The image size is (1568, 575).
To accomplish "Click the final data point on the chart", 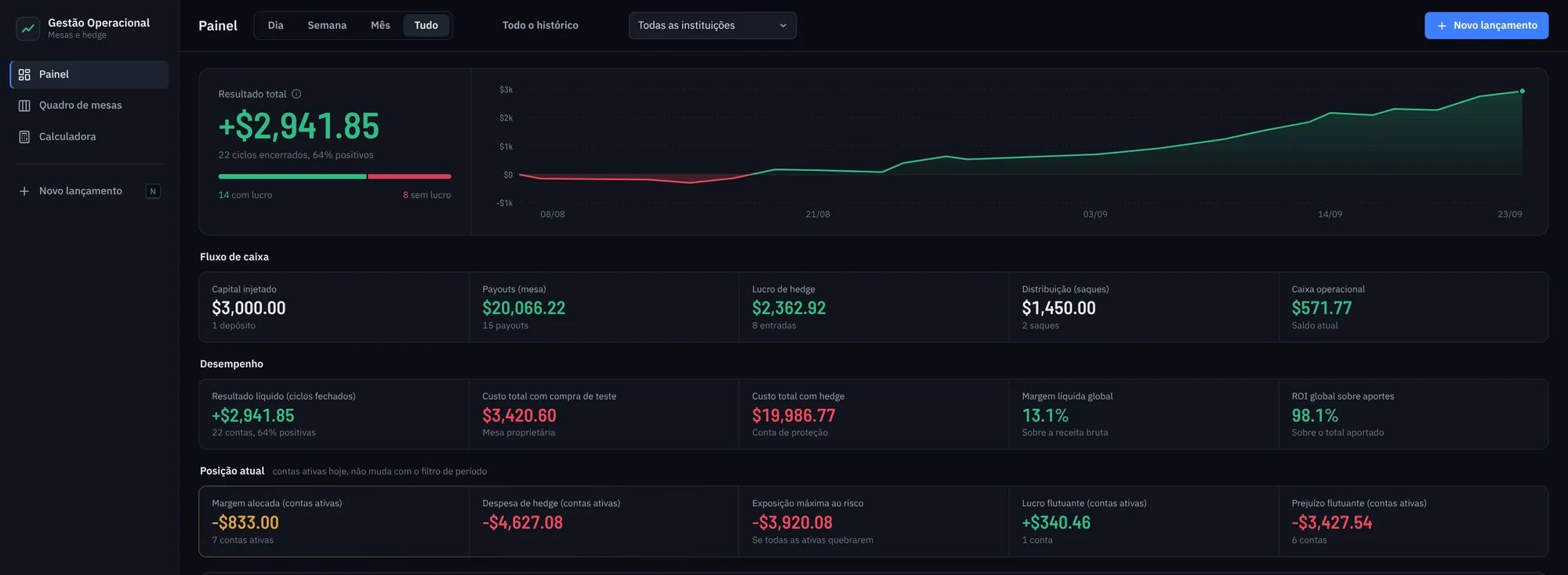I will pos(1522,92).
